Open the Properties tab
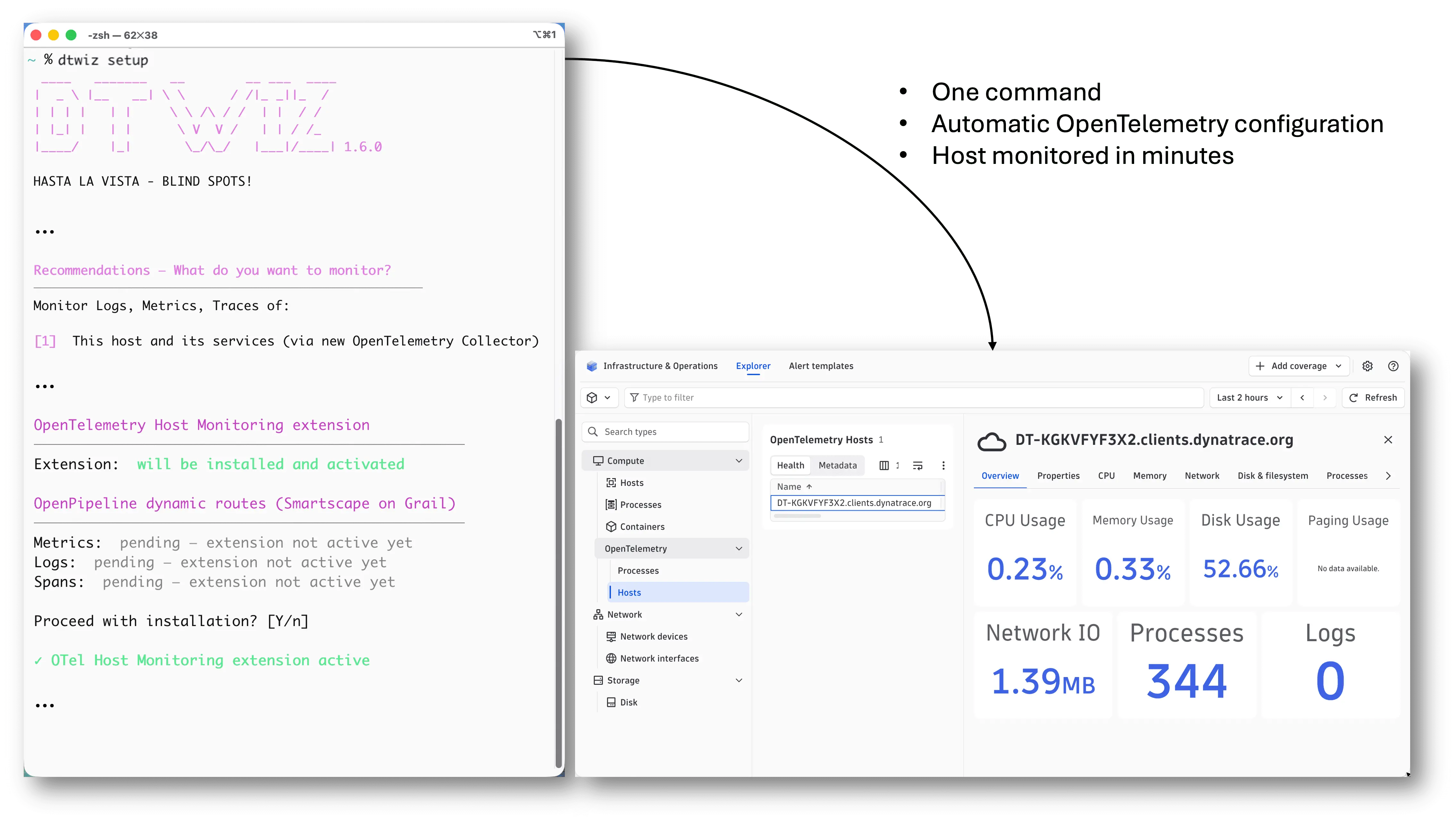 1058,476
